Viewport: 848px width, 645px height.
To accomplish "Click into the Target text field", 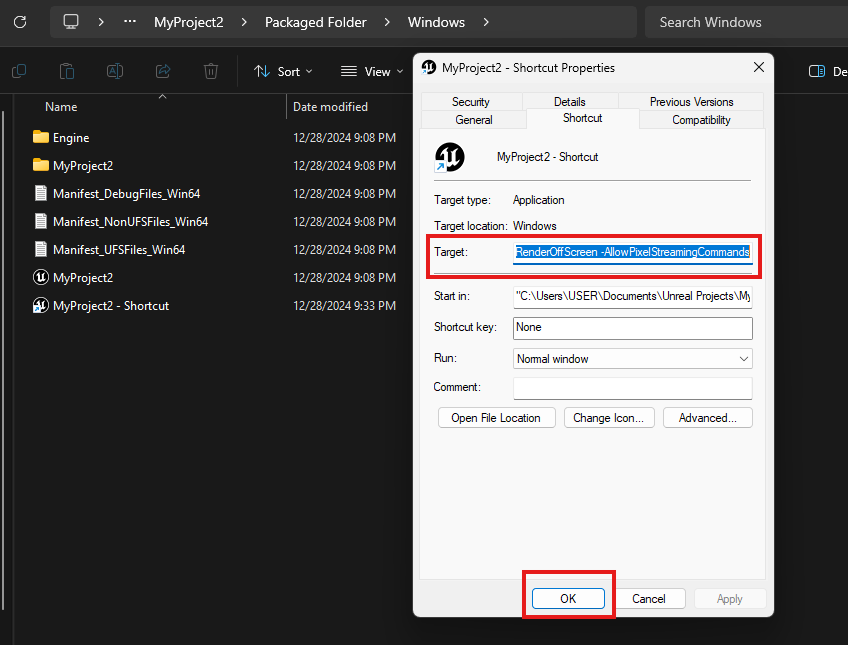I will pos(632,253).
